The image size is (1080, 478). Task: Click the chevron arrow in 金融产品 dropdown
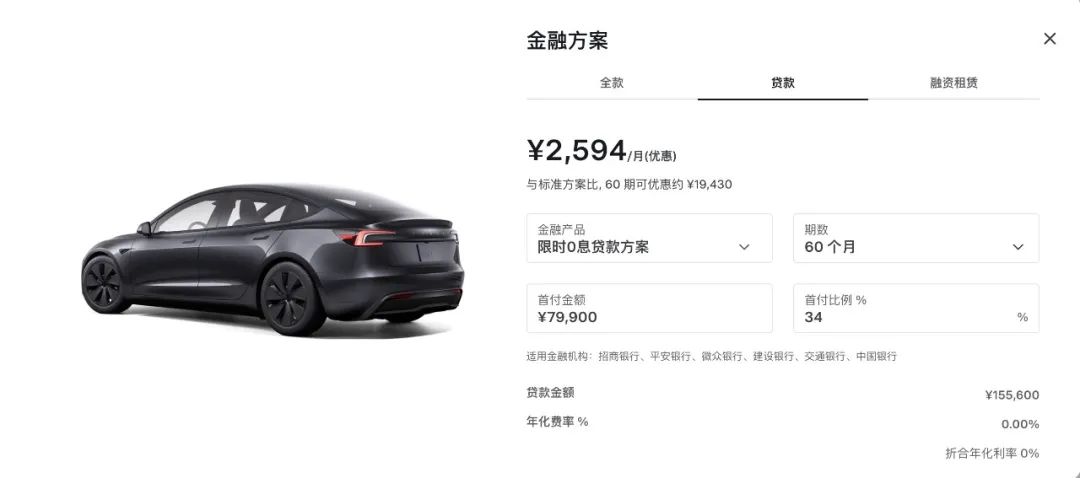pyautogui.click(x=744, y=247)
